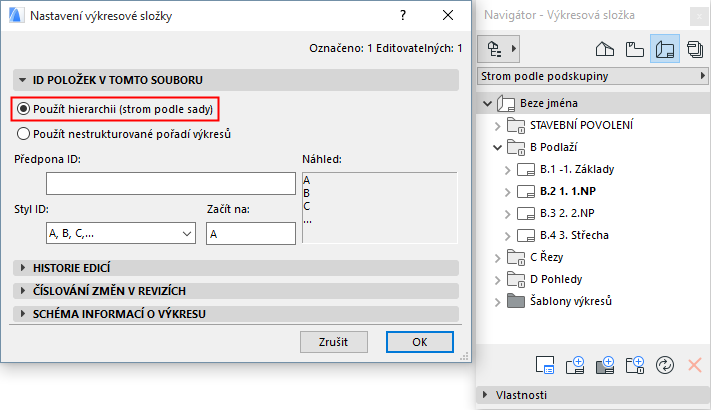This screenshot has width=711, height=410.
Task: Expand B.3 2. 2.NP chevron
Action: point(507,214)
